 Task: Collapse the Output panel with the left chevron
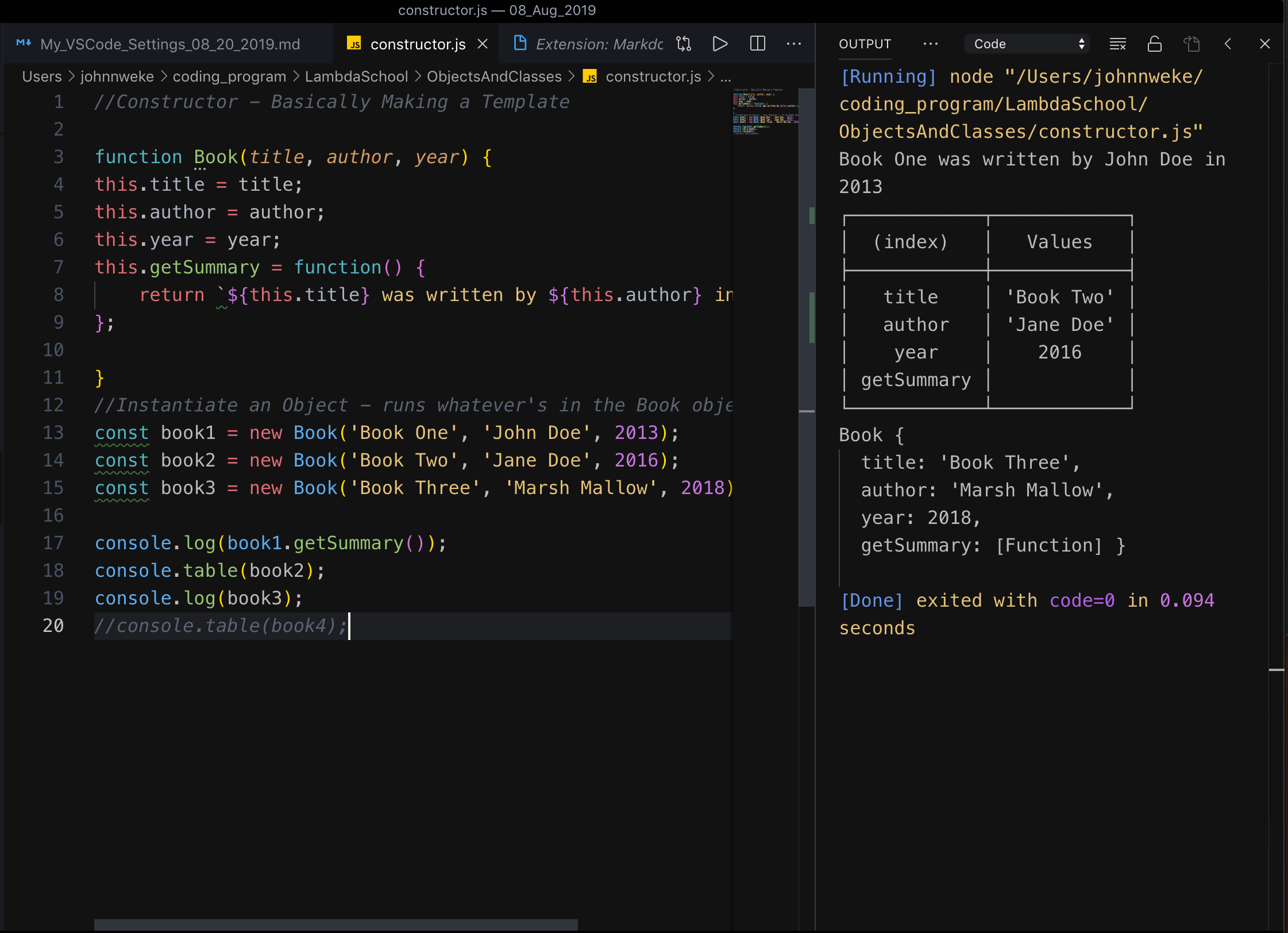(1229, 44)
